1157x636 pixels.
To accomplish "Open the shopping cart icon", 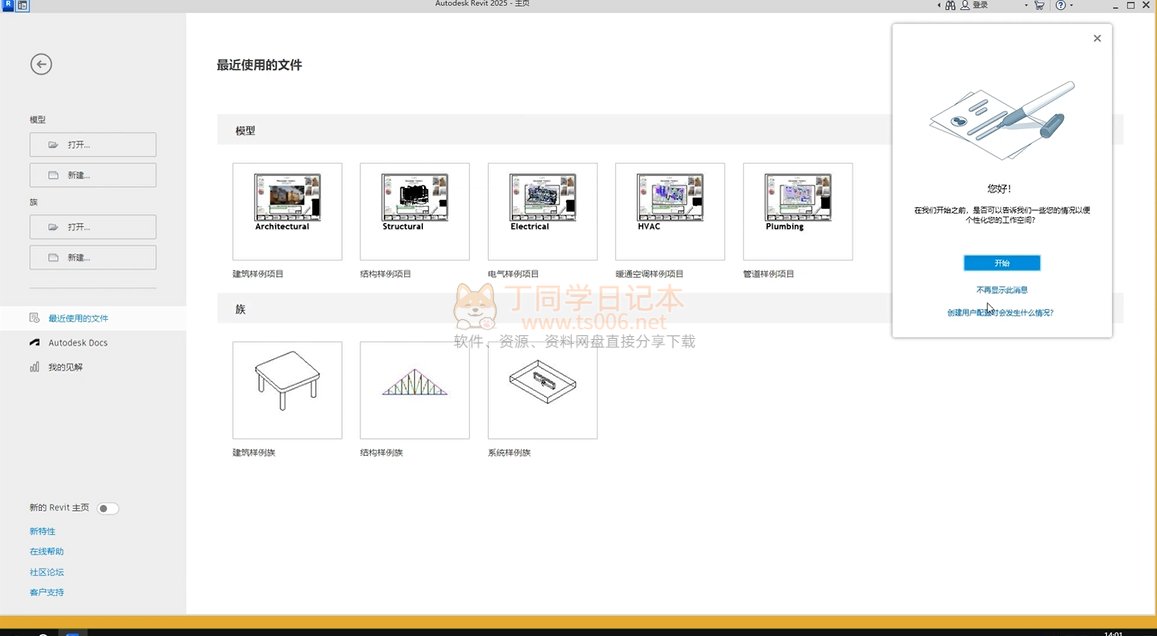I will (x=1039, y=5).
